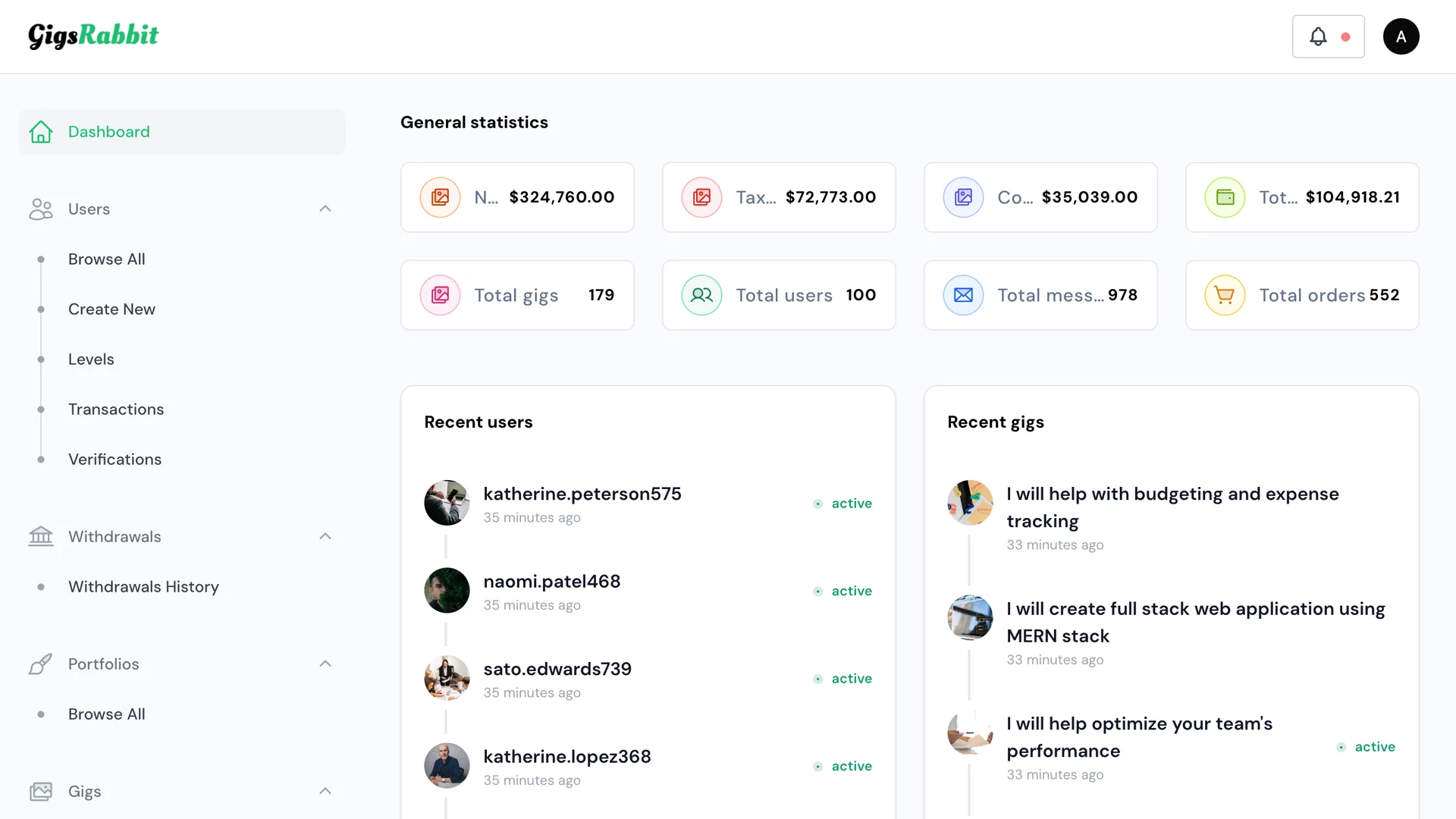Open user katherine.peterson575

(582, 494)
